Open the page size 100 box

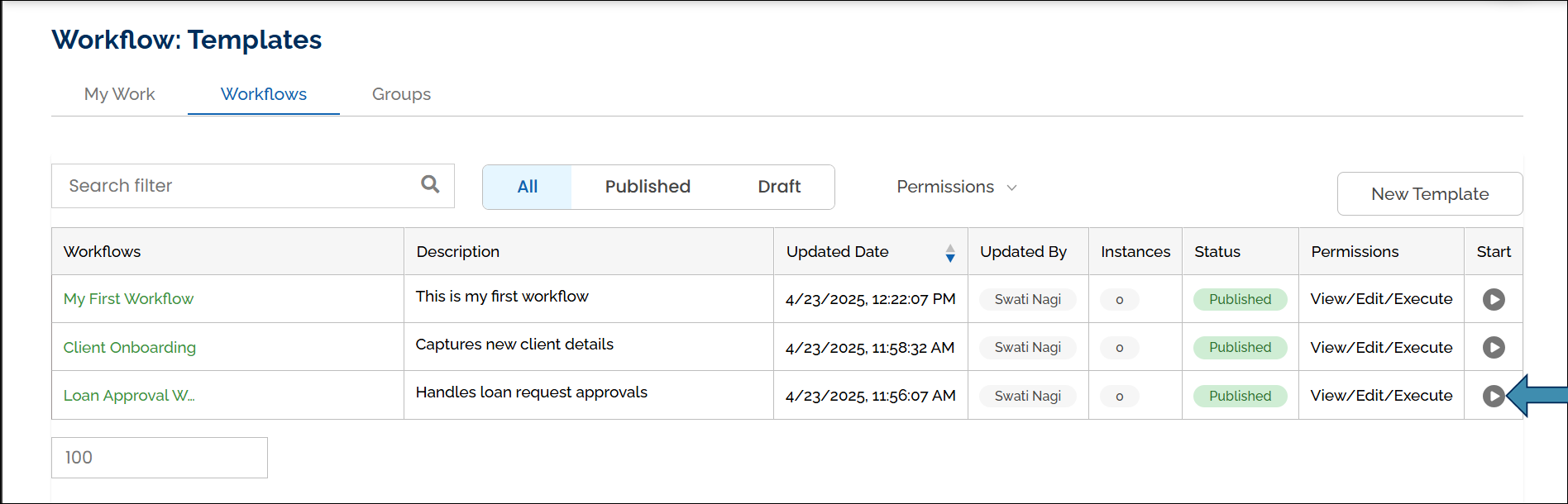point(160,458)
